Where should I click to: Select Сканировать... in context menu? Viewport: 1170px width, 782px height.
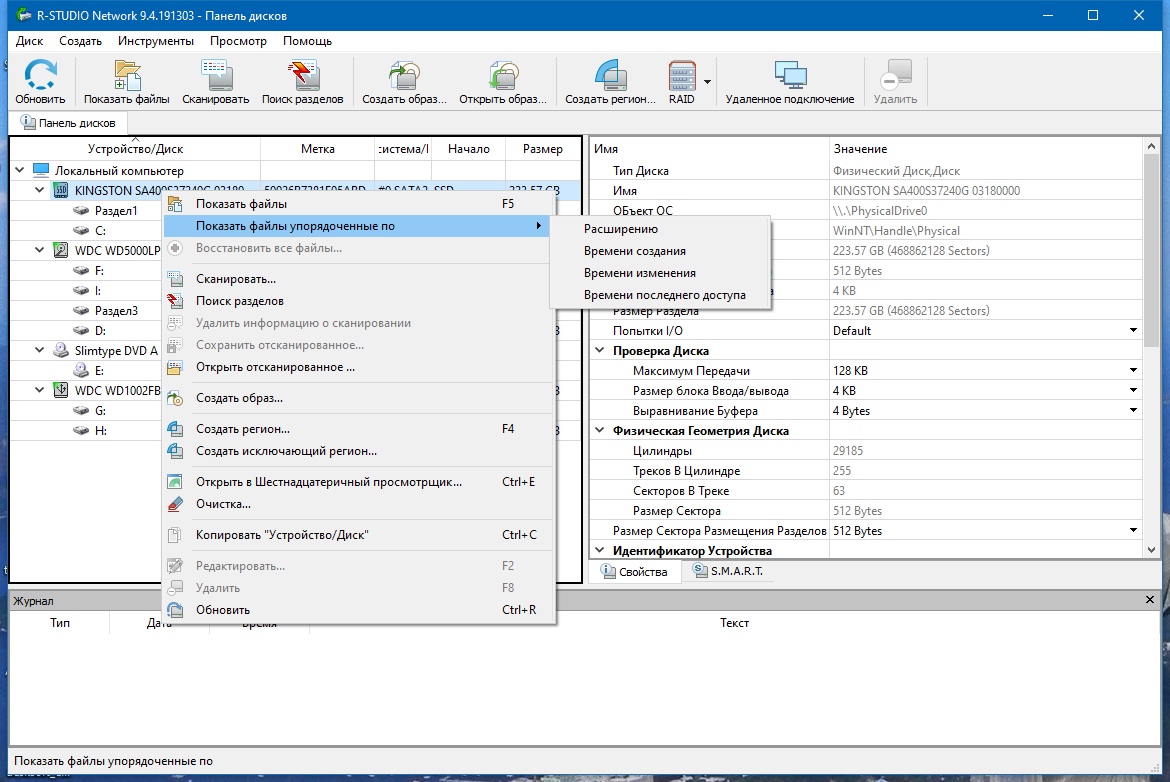[x=358, y=279]
